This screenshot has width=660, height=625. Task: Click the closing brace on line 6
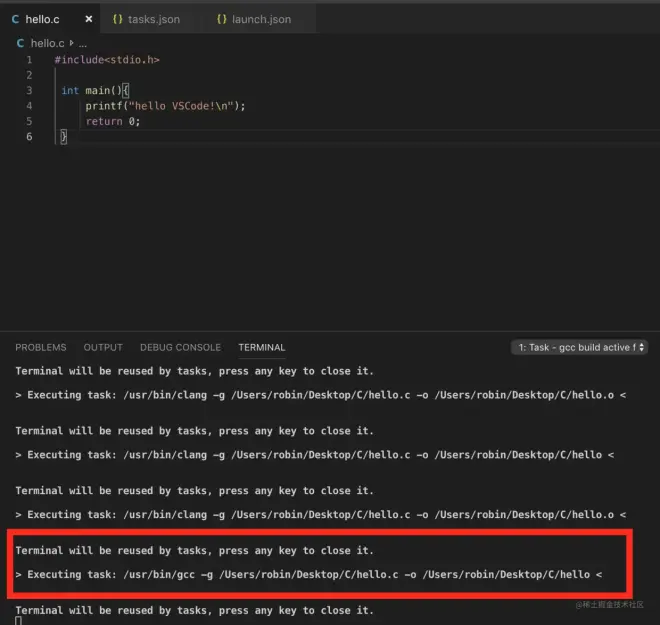64,137
